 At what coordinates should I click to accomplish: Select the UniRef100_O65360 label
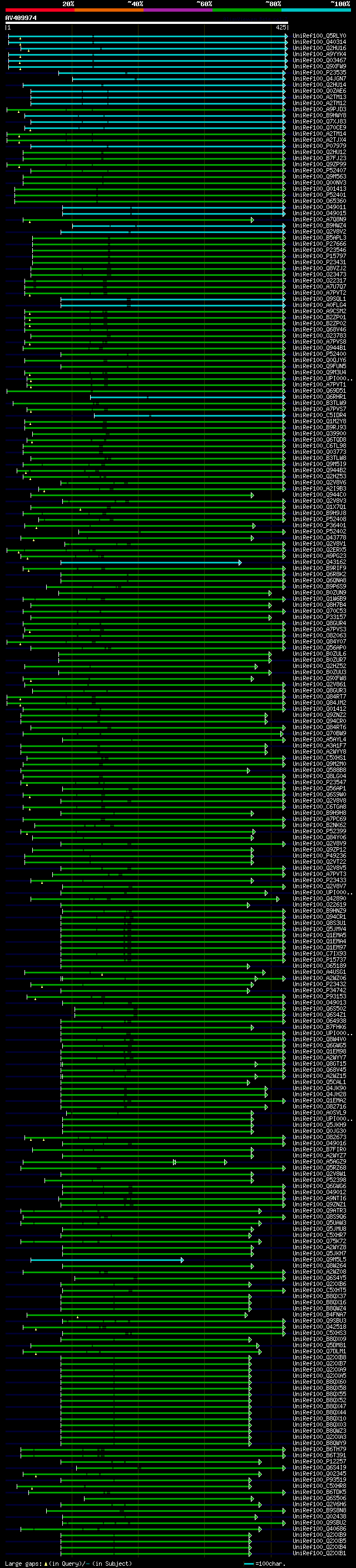pos(319,201)
